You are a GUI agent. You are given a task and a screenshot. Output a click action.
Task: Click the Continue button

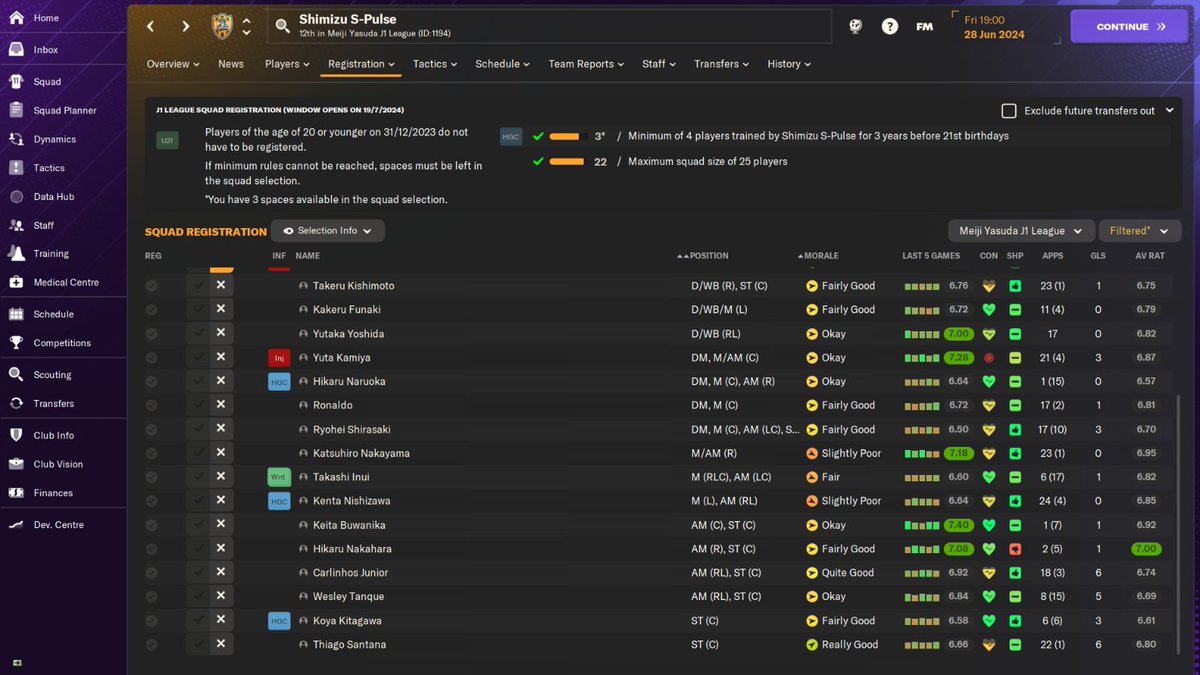1131,27
